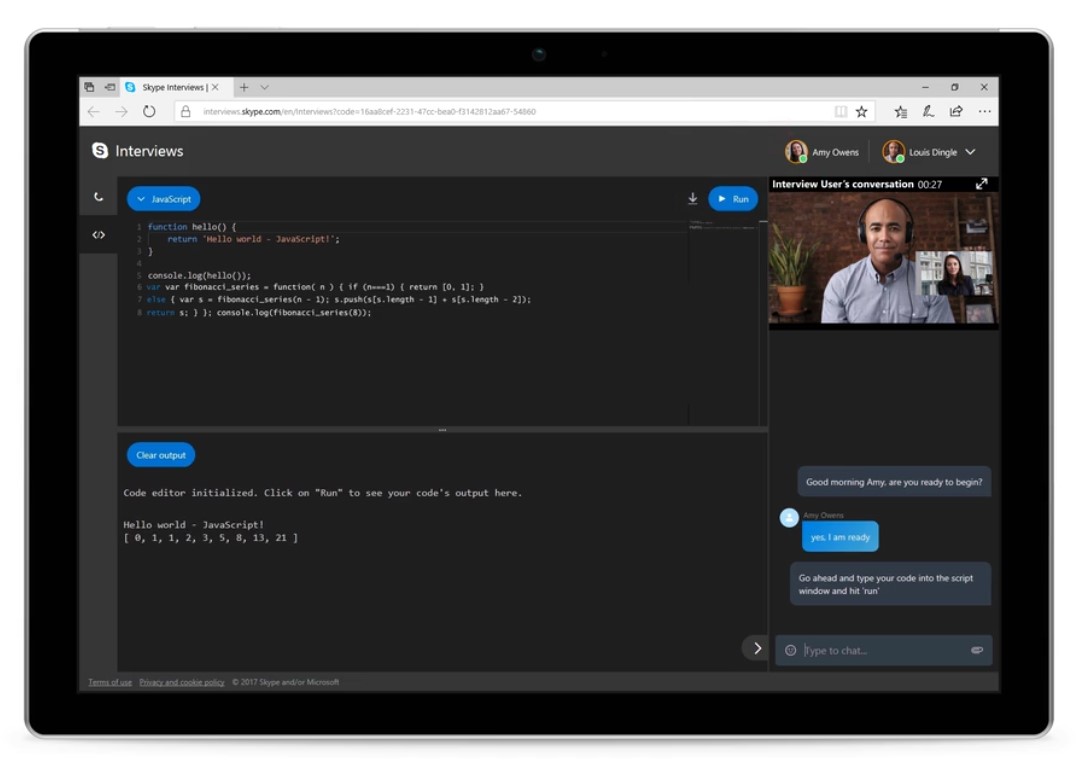Image resolution: width=1080 pixels, height=768 pixels.
Task: Click the line returning 'Hello world - JavaScript!'
Action: coord(253,239)
